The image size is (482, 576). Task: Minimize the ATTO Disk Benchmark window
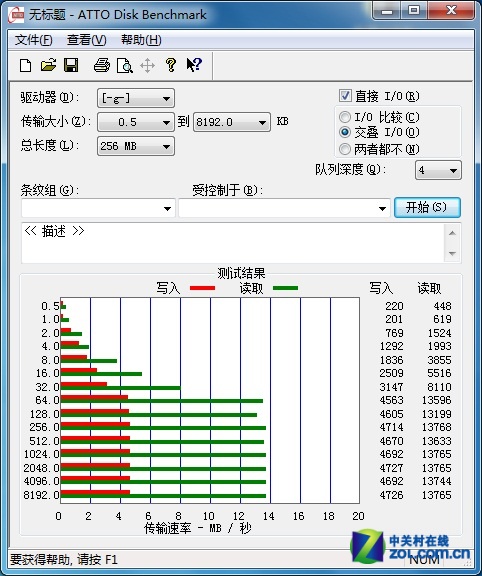point(387,10)
